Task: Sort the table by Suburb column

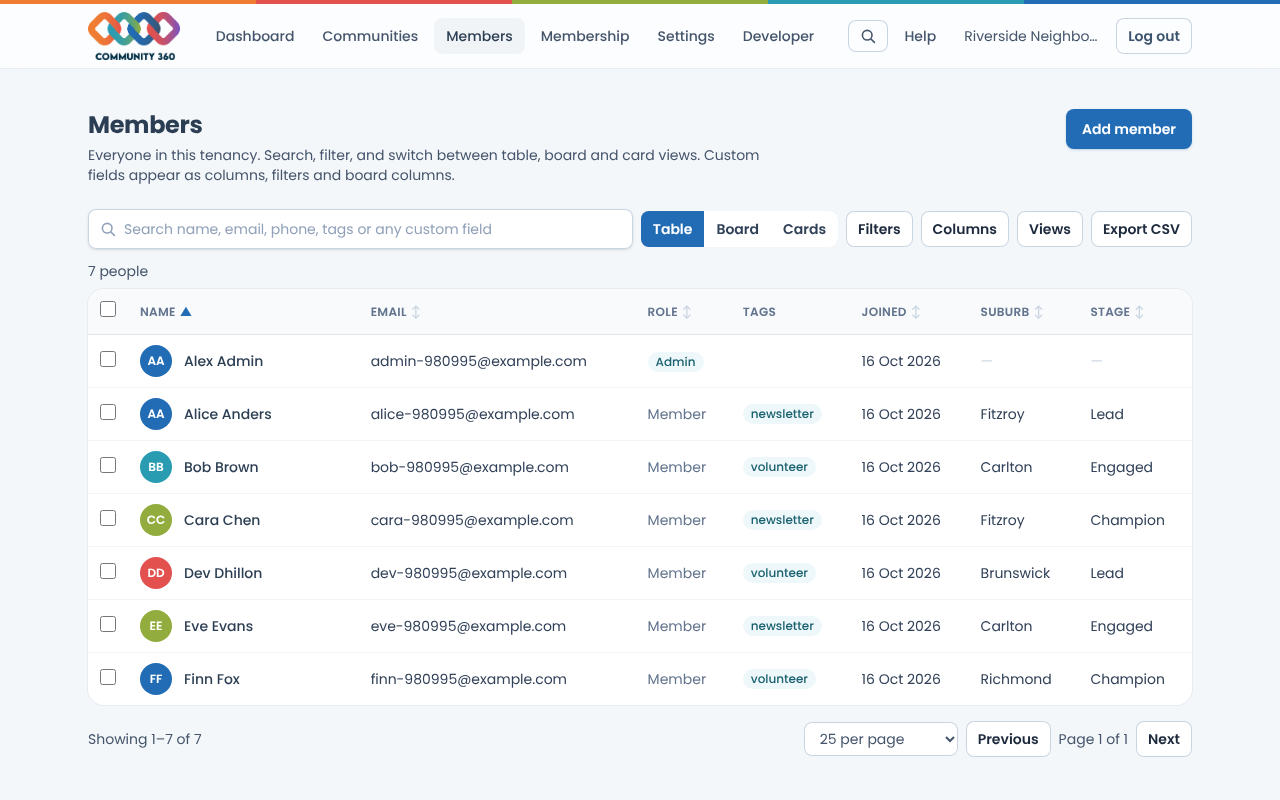Action: [x=1012, y=312]
